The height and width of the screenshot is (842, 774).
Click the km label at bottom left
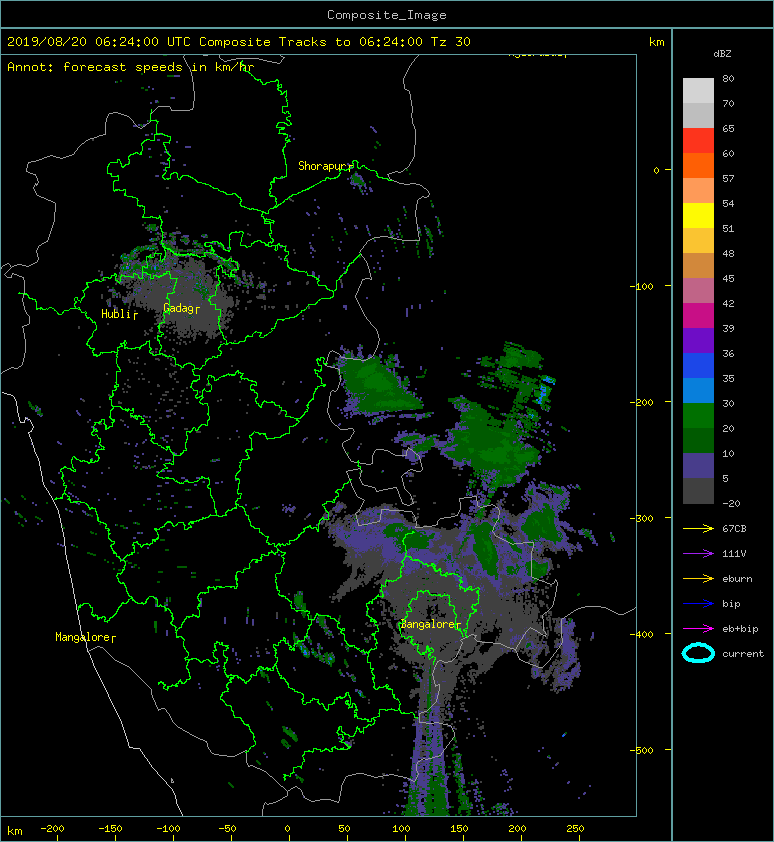tap(15, 831)
